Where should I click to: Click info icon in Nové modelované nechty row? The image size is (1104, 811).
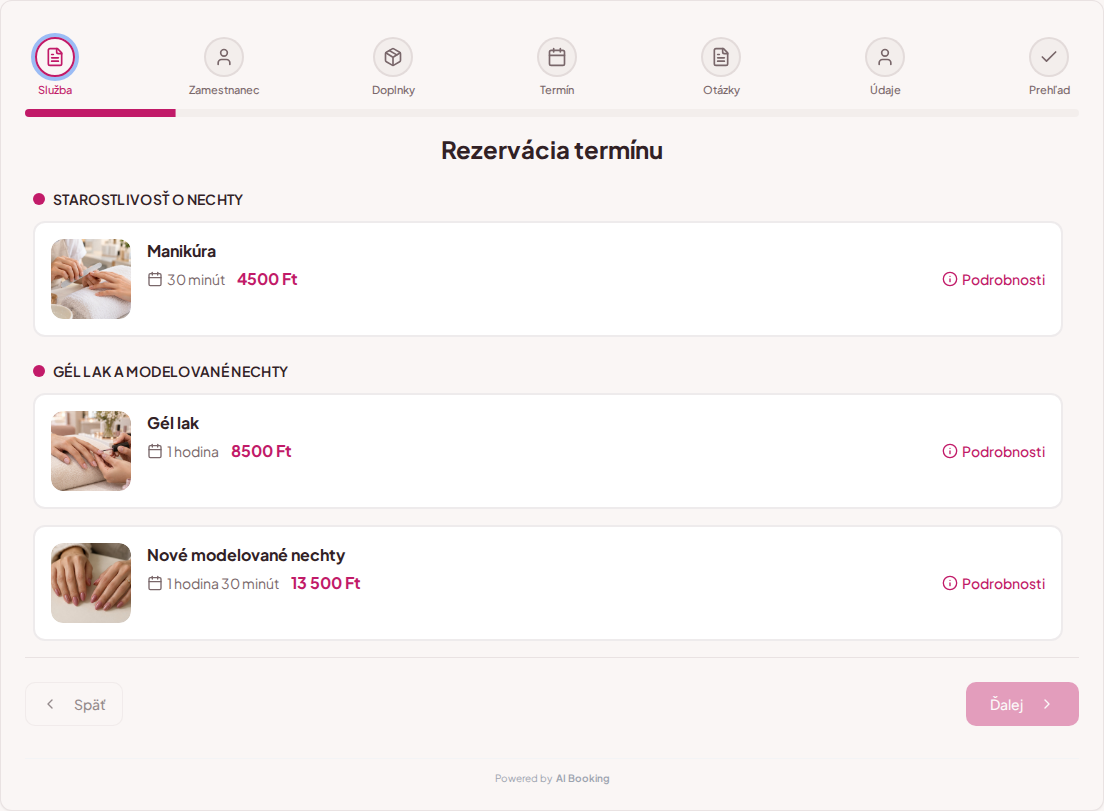(950, 583)
